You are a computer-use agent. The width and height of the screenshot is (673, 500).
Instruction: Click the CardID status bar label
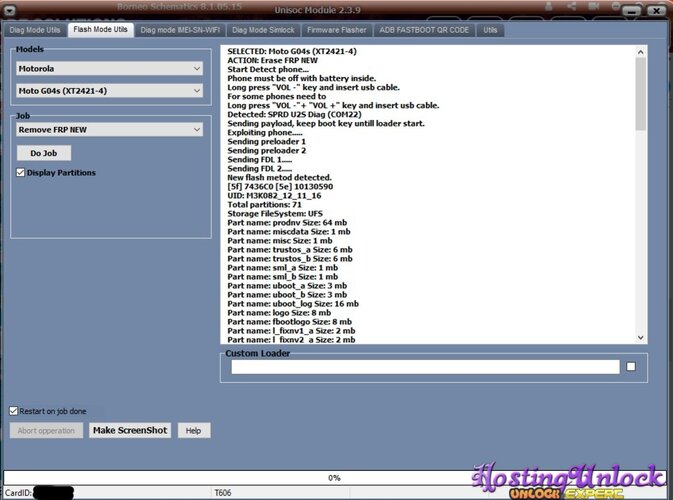[x=18, y=493]
